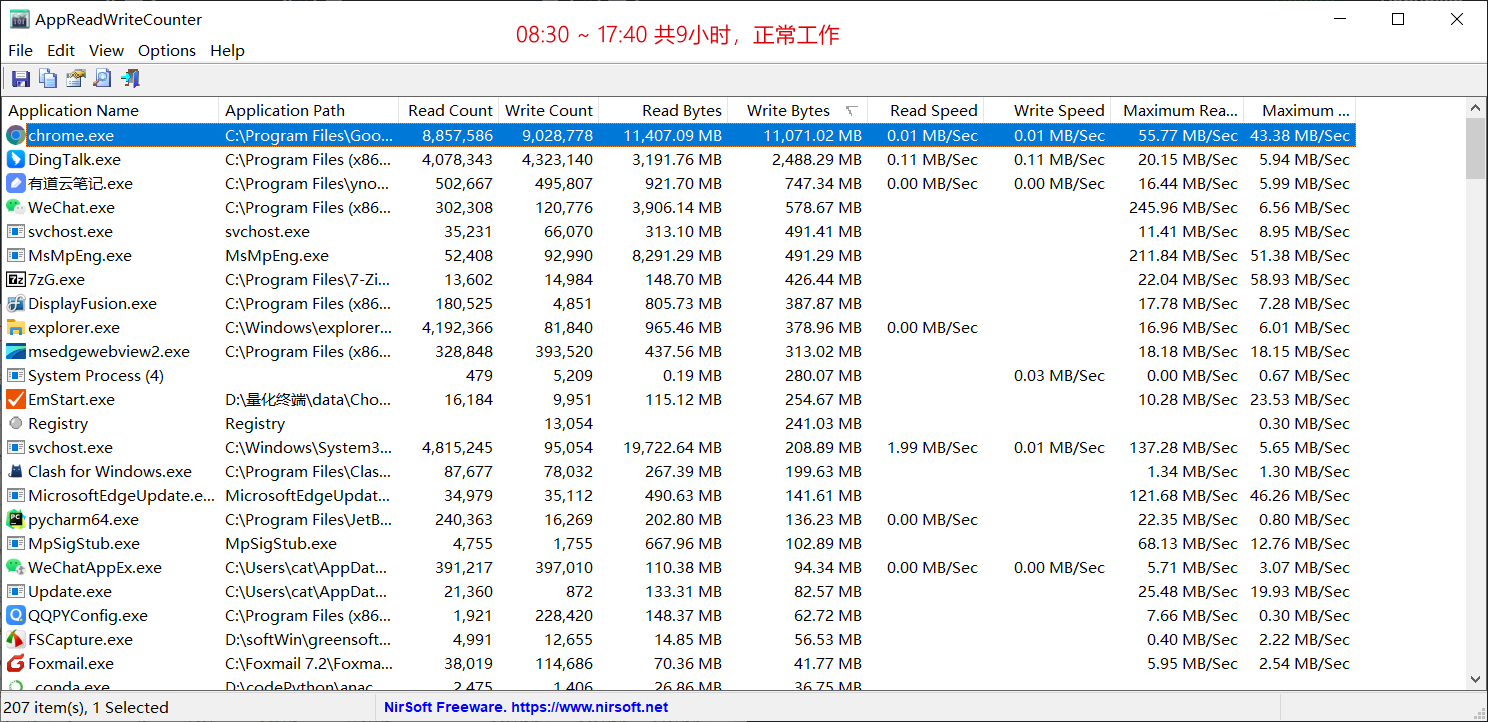Click the Copy Selected Items toolbar icon

click(47, 78)
